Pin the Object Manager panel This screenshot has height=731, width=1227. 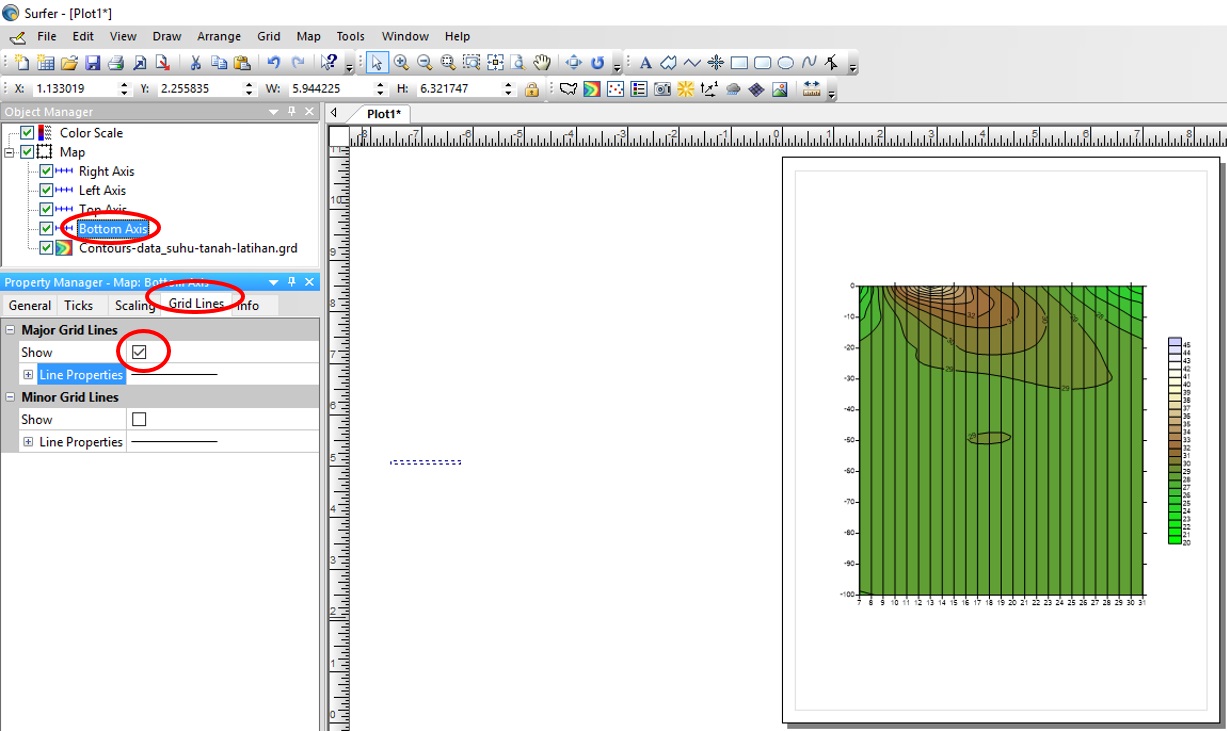click(x=292, y=112)
